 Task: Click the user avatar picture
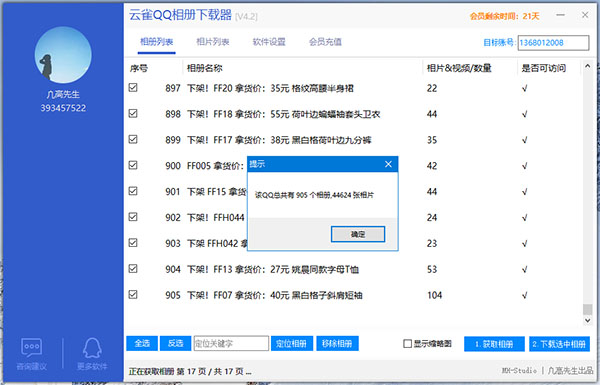(63, 55)
